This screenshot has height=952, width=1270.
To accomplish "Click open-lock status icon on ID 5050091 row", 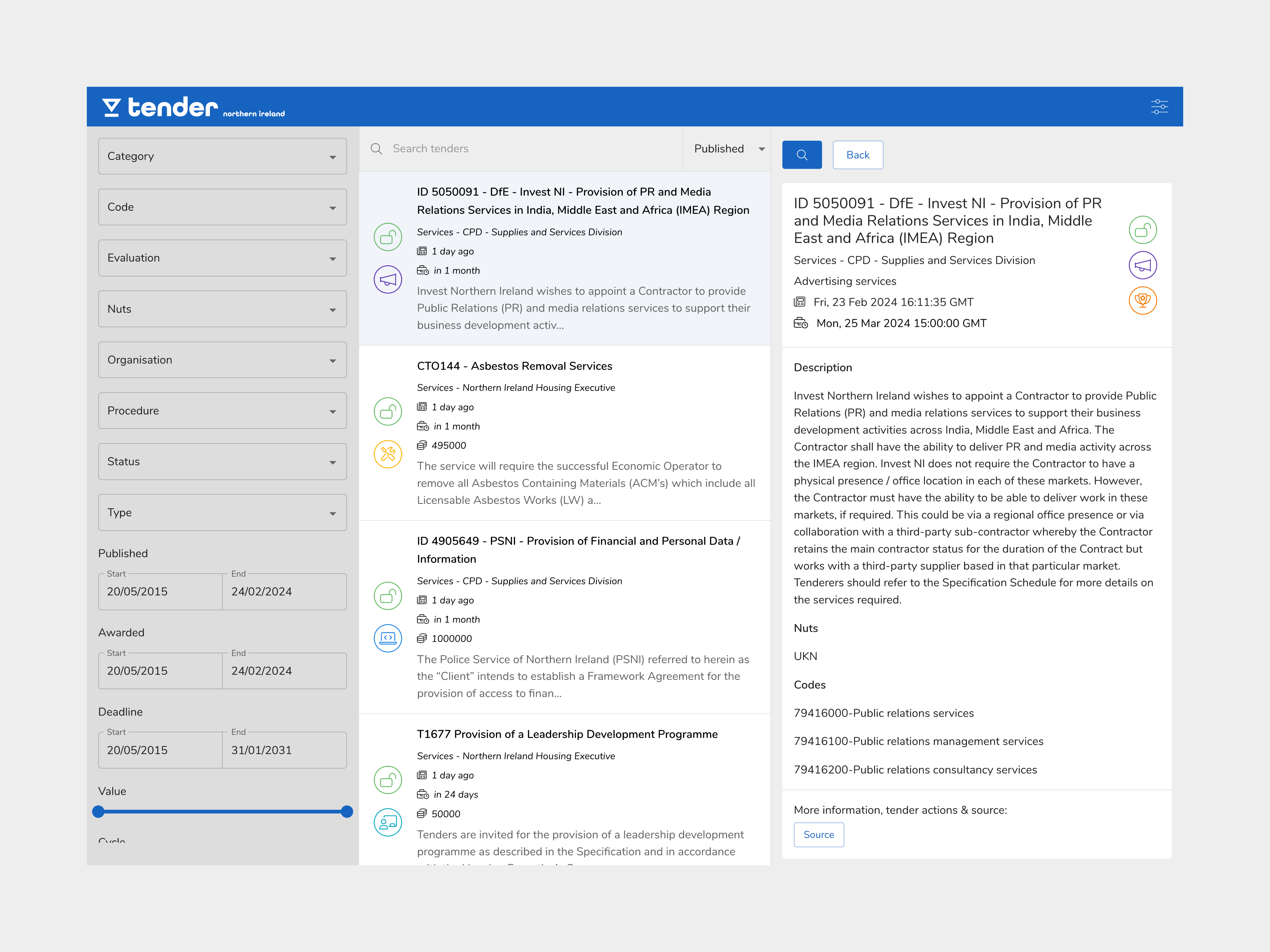I will pos(388,237).
